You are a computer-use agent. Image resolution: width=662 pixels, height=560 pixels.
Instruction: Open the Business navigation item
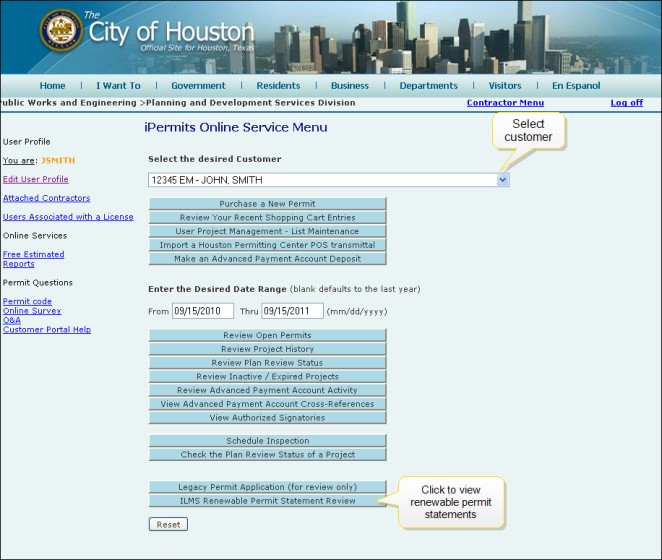350,86
